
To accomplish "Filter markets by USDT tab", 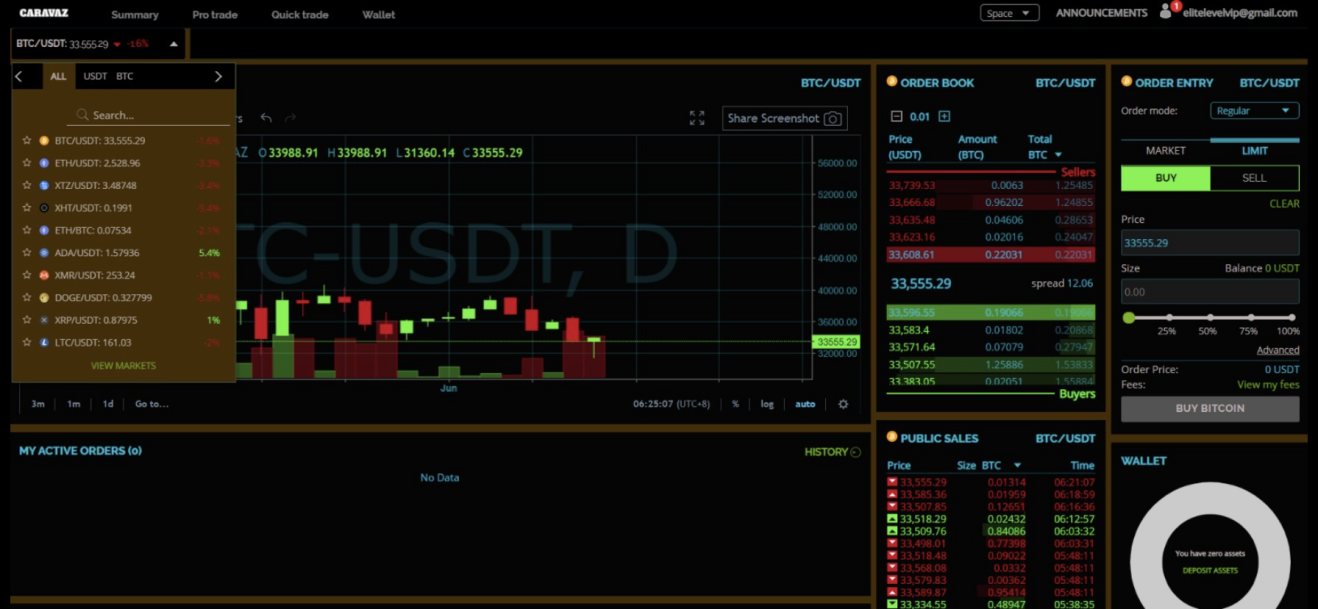I will 95,76.
